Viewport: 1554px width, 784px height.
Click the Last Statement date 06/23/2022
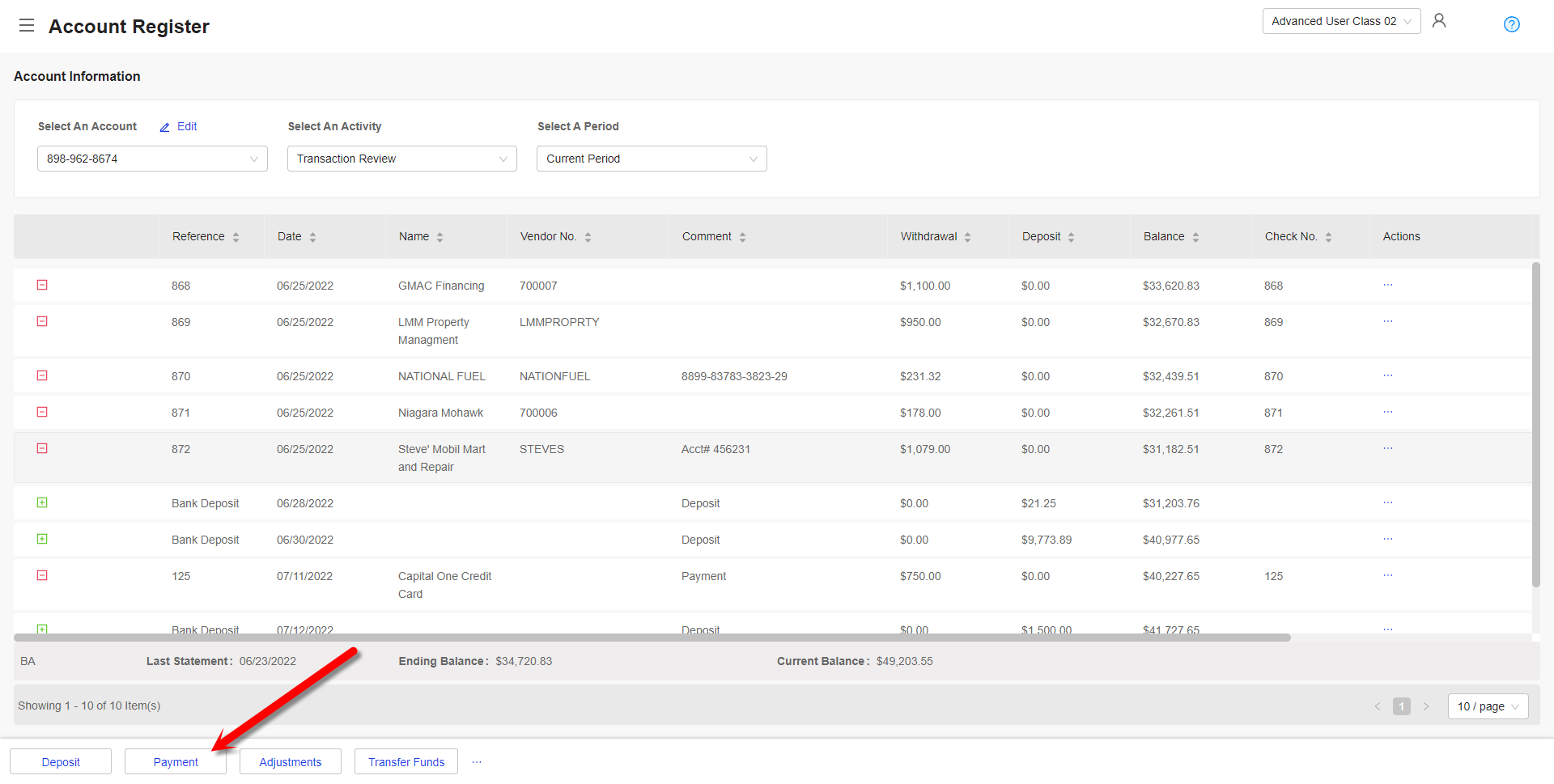coord(268,661)
